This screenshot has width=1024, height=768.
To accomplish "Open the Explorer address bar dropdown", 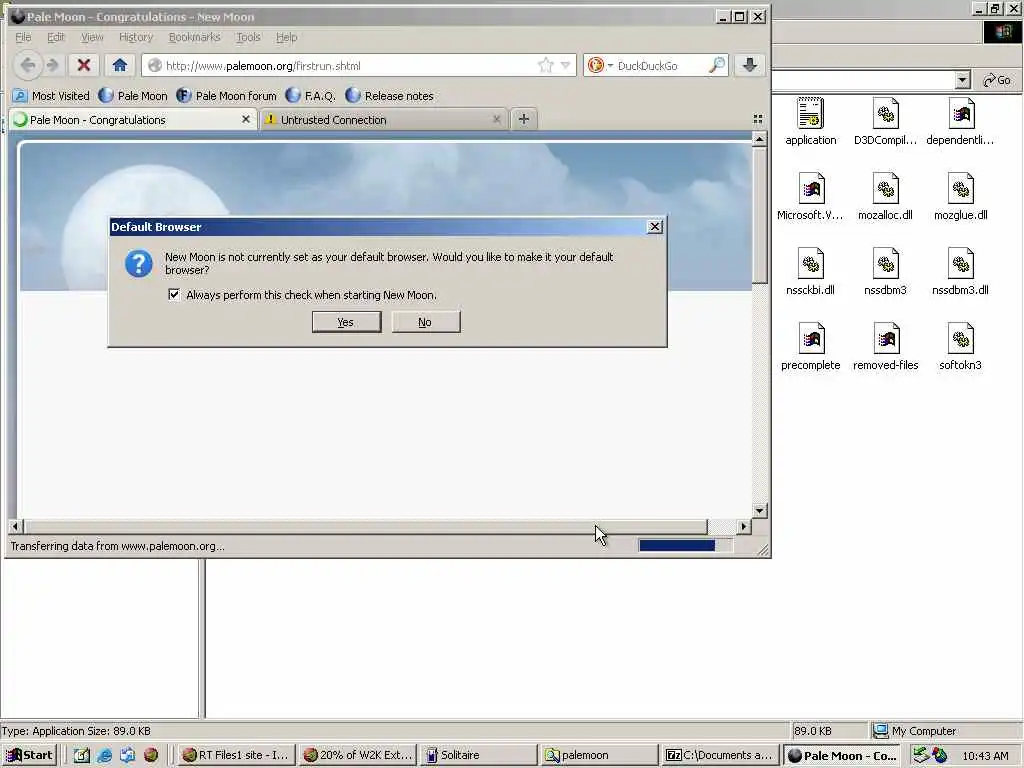I will tap(962, 80).
